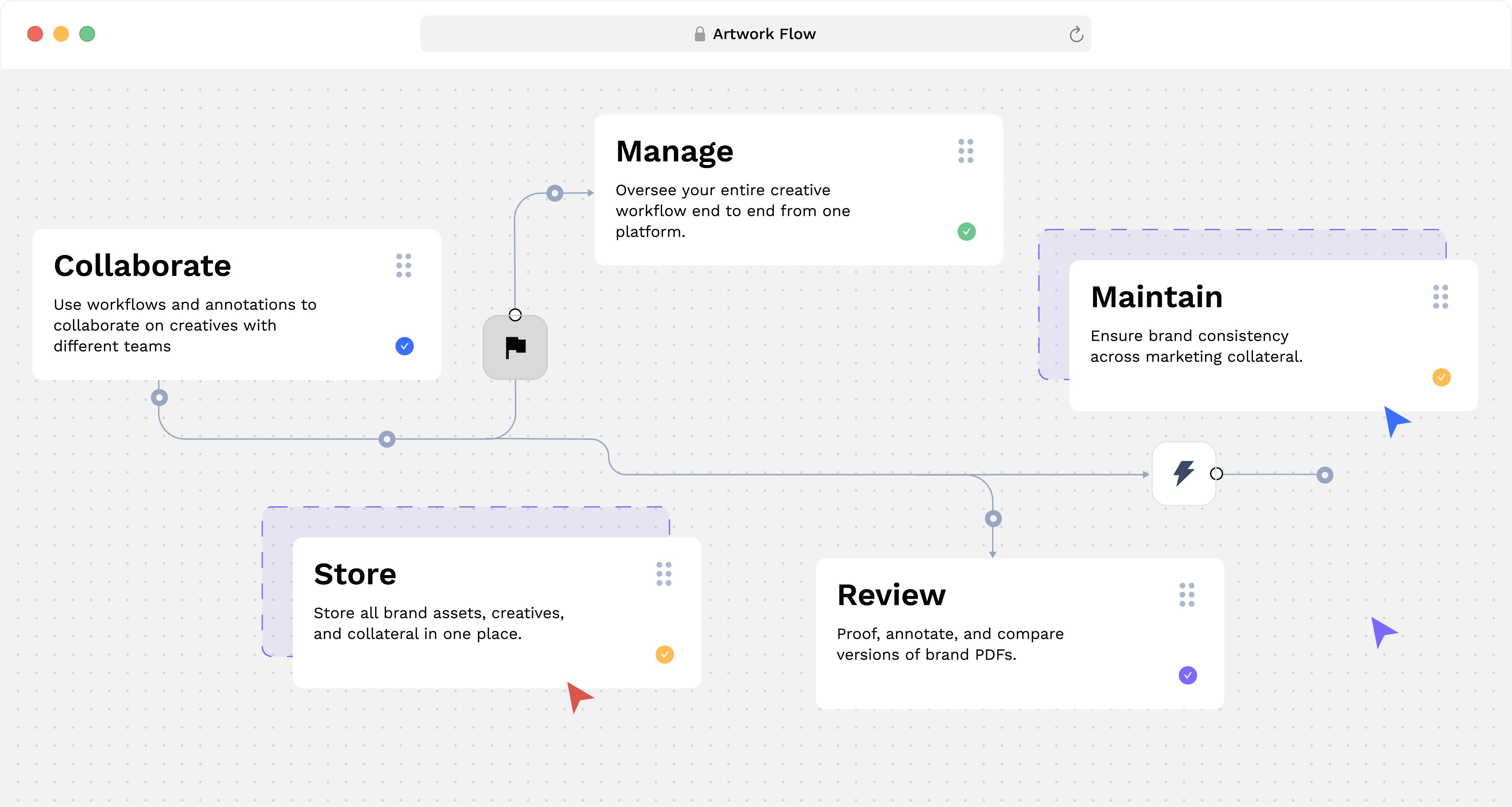This screenshot has height=807, width=1512.
Task: Toggle the orange status badge on the Maintain card
Action: (x=1442, y=377)
